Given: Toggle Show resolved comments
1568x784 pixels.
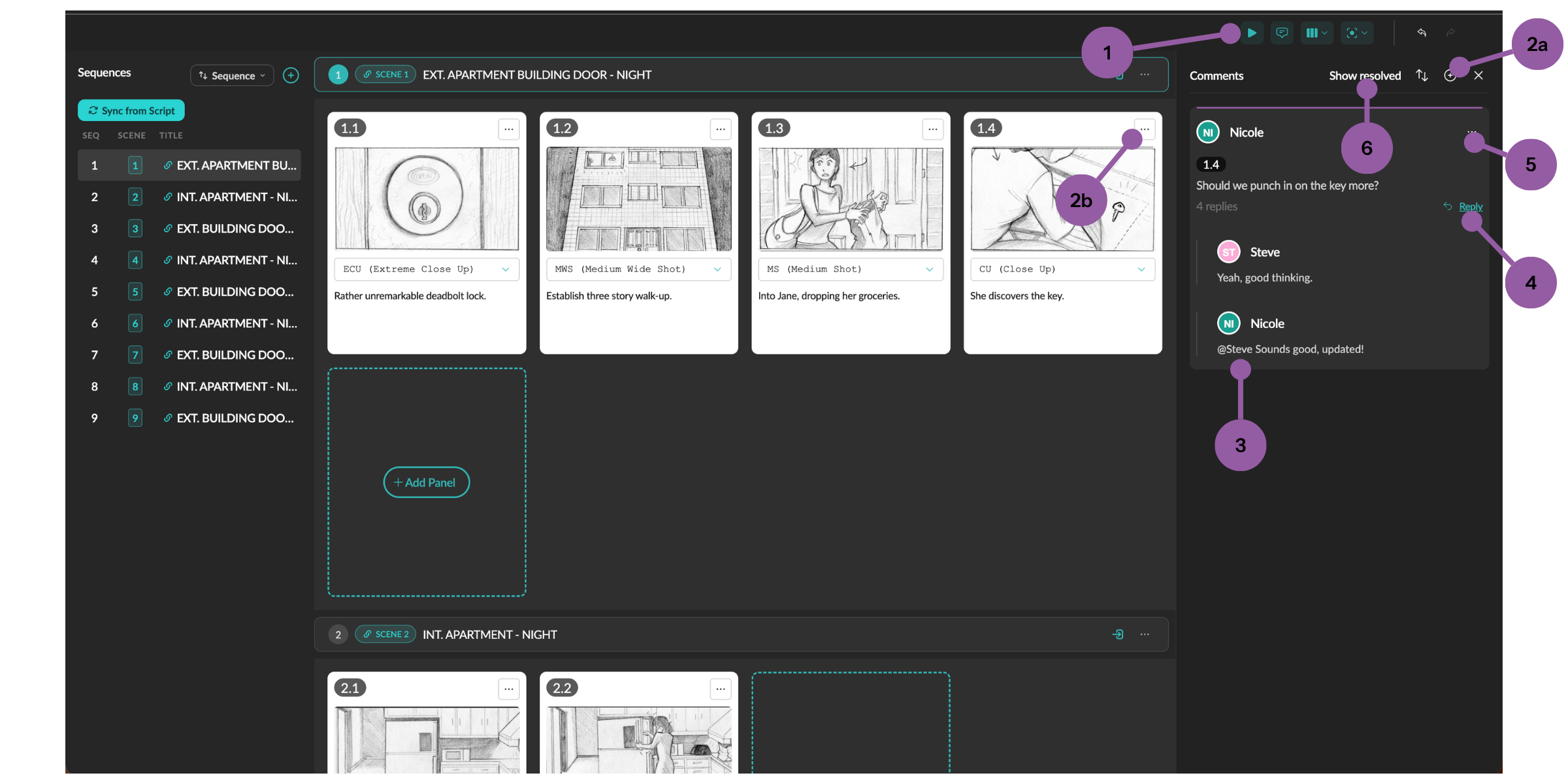Looking at the screenshot, I should point(1365,75).
